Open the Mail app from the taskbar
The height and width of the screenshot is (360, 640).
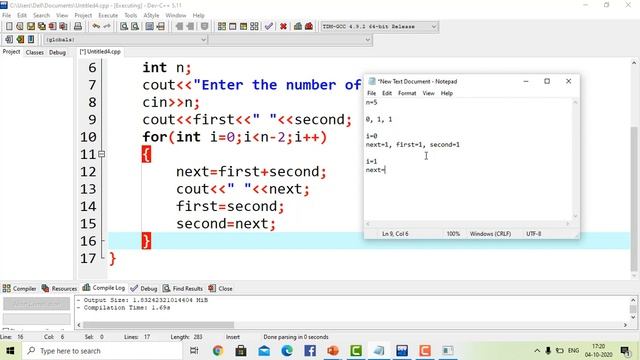coord(264,351)
